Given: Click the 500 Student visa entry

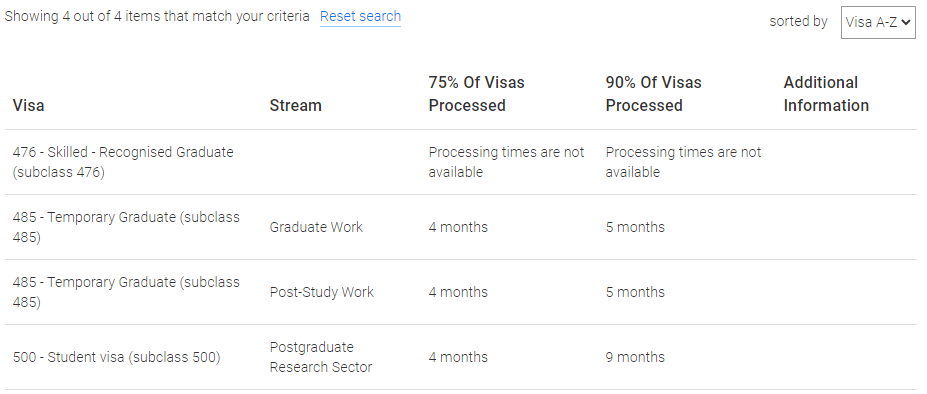Looking at the screenshot, I should point(116,357).
